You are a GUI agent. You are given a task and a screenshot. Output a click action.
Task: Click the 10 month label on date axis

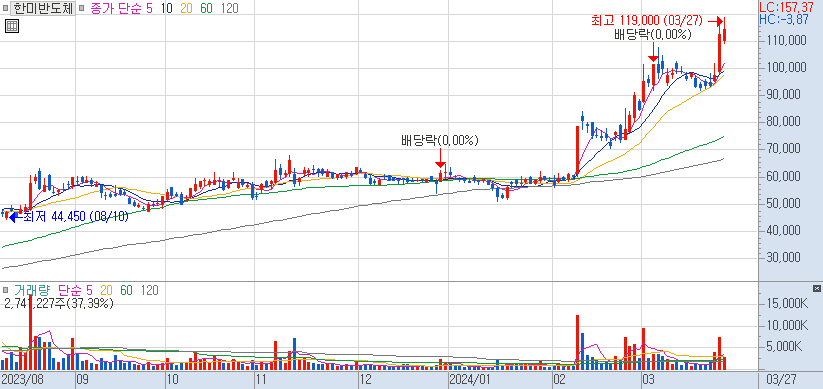coord(172,379)
